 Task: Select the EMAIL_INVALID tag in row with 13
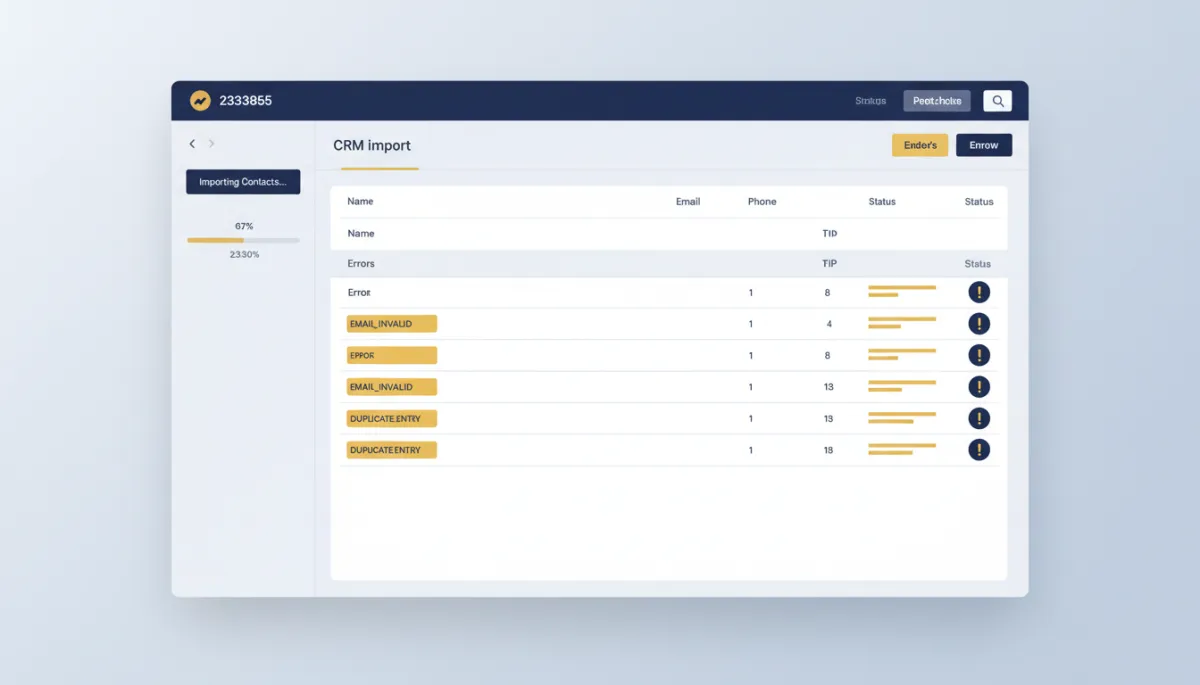point(392,387)
